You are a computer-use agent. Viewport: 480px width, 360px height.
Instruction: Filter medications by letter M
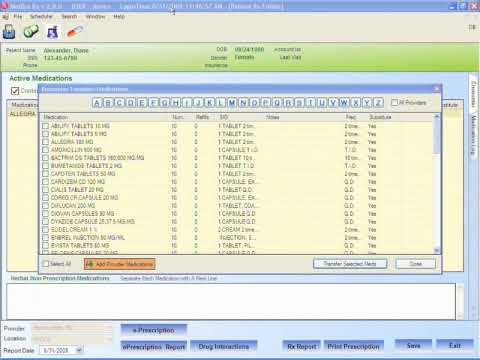click(232, 103)
